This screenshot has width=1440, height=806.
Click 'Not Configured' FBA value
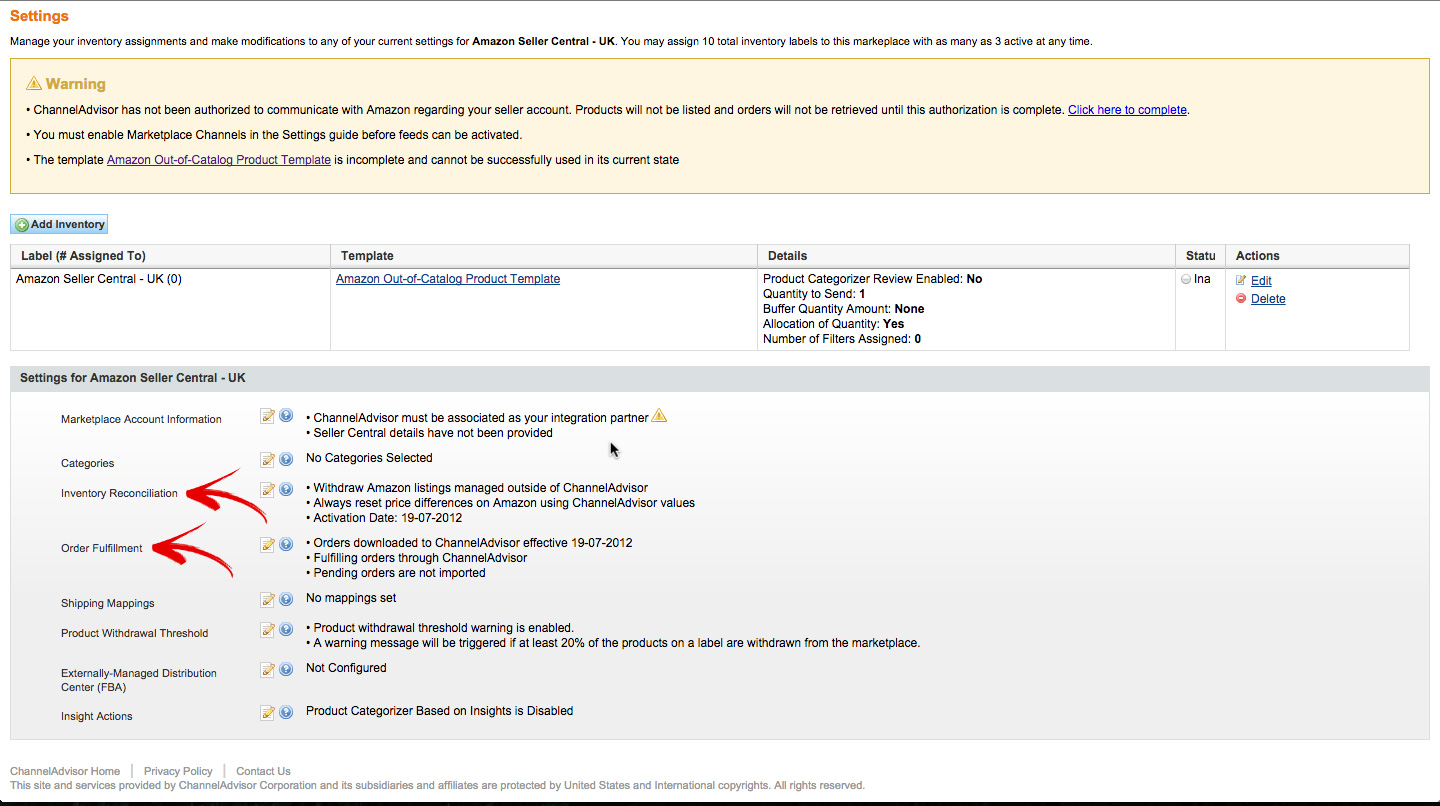pyautogui.click(x=346, y=668)
